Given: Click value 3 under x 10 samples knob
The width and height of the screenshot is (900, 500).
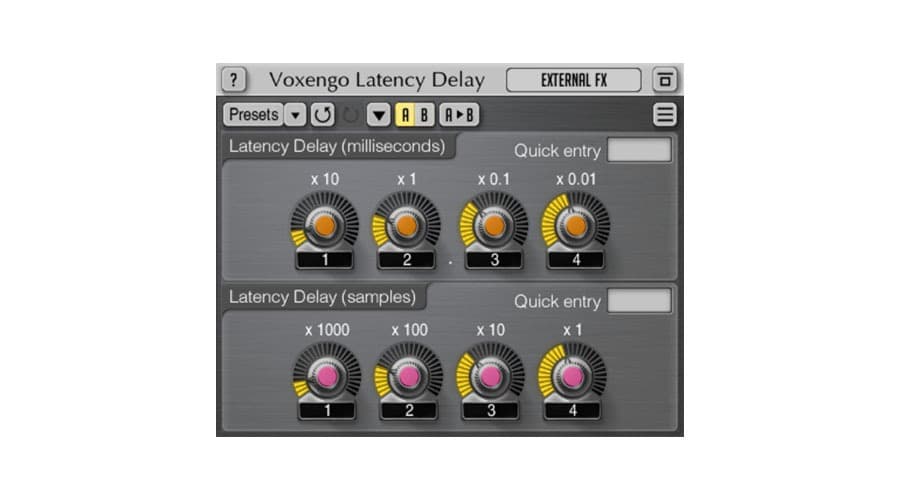Looking at the screenshot, I should pos(491,410).
